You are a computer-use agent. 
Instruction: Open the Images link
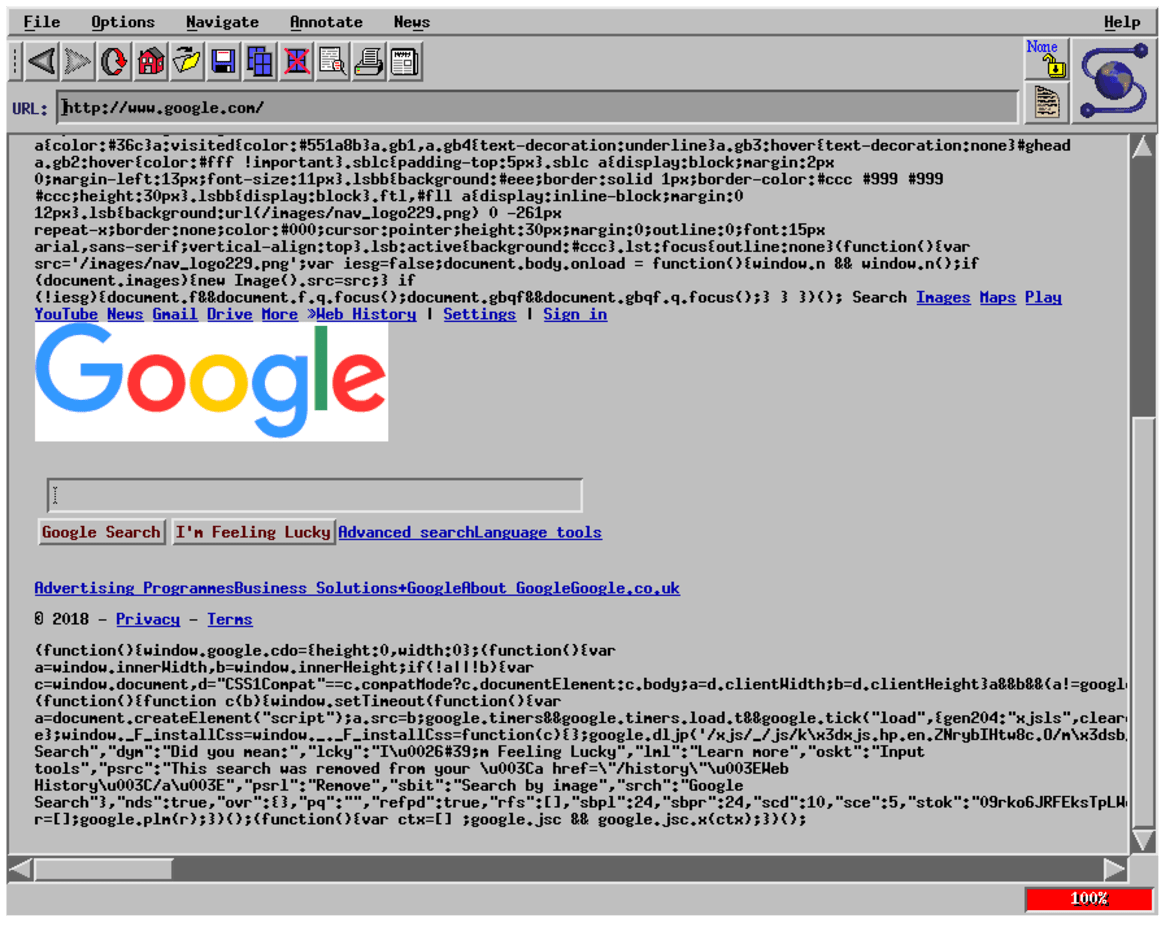[943, 298]
